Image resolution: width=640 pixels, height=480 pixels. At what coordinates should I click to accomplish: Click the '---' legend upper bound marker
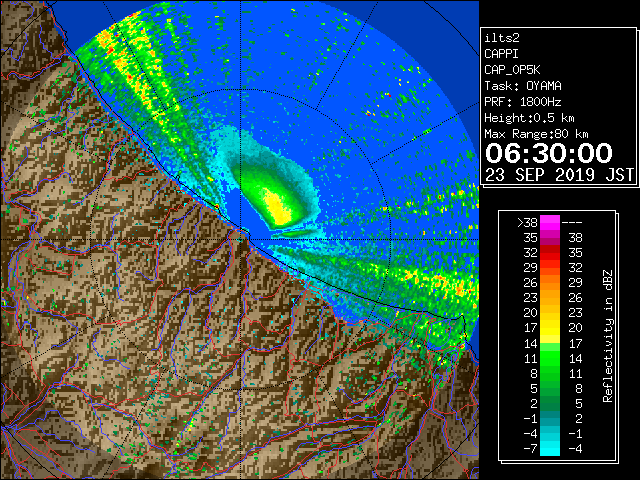click(x=572, y=223)
